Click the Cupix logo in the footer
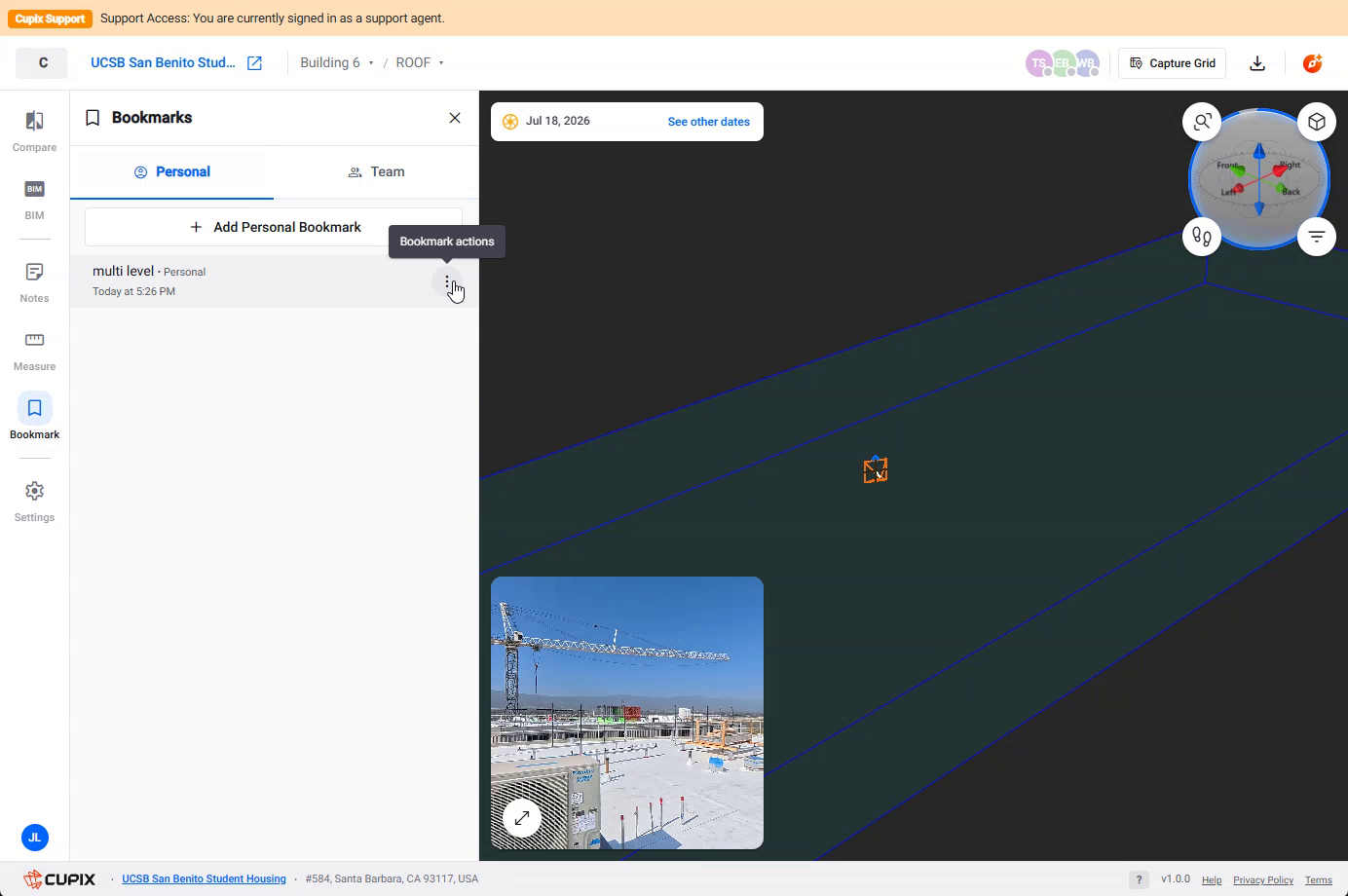1348x896 pixels. click(x=60, y=879)
